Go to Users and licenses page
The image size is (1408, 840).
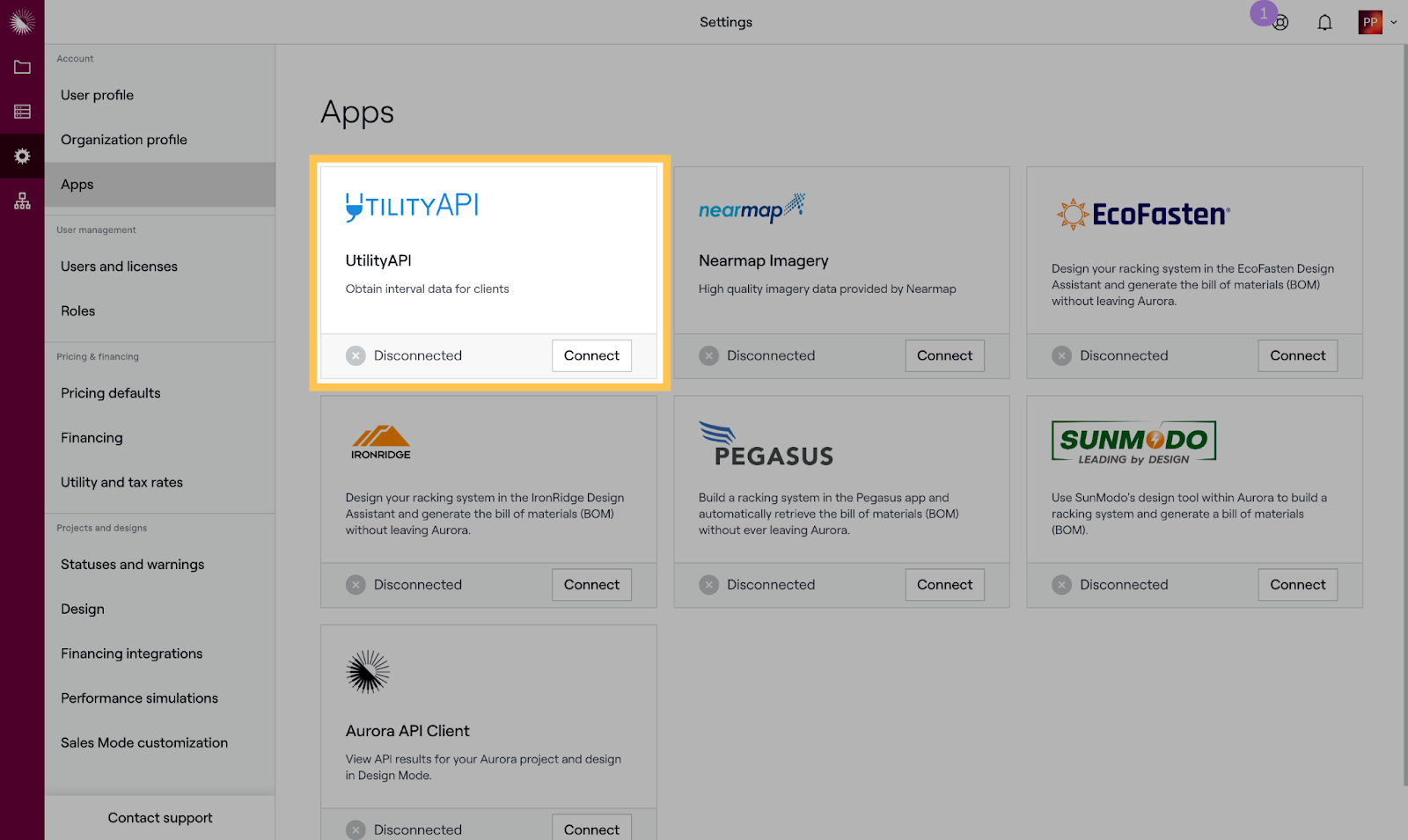119,267
